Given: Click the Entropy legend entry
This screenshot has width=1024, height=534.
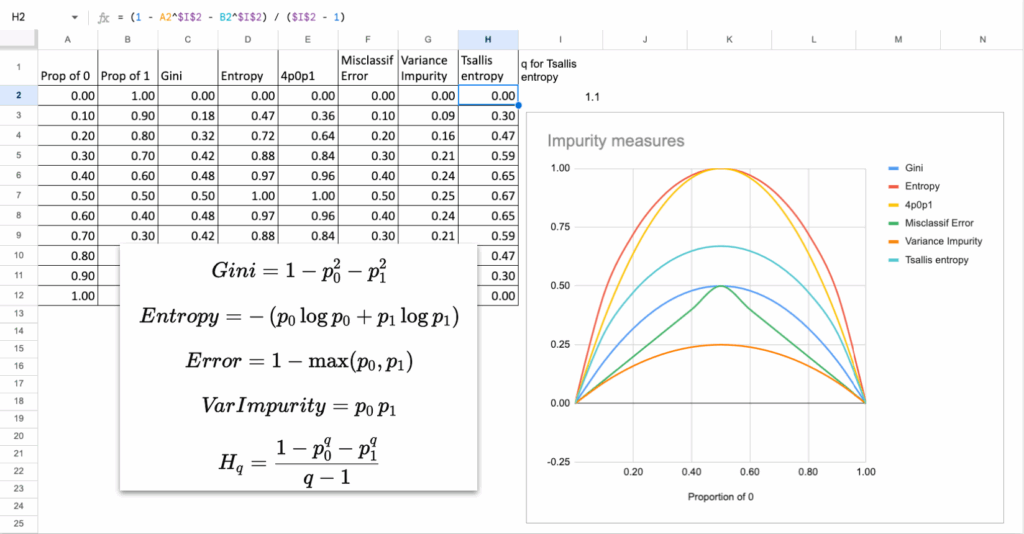Looking at the screenshot, I should click(x=924, y=186).
